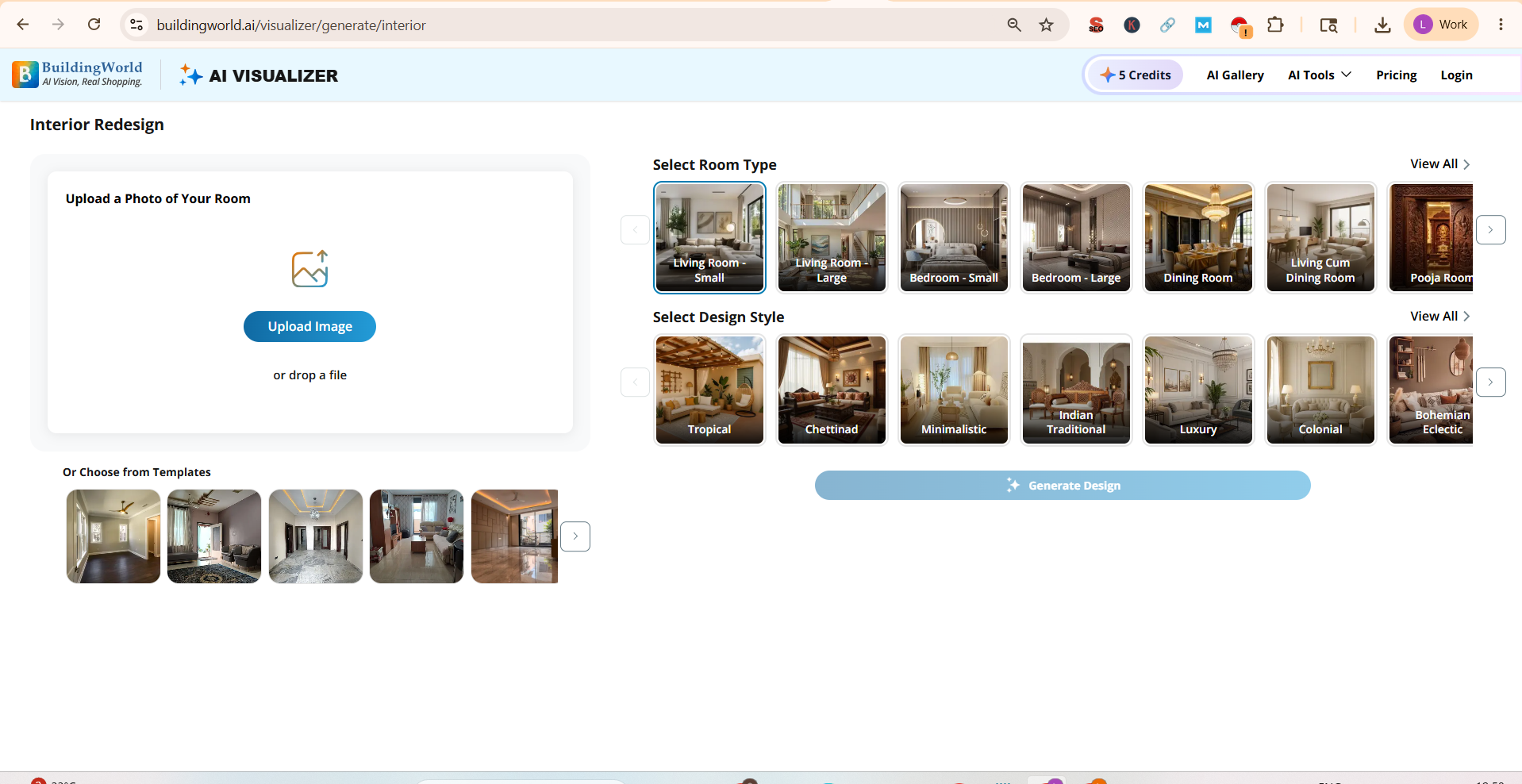Bookmark this page with the star icon

1047,25
